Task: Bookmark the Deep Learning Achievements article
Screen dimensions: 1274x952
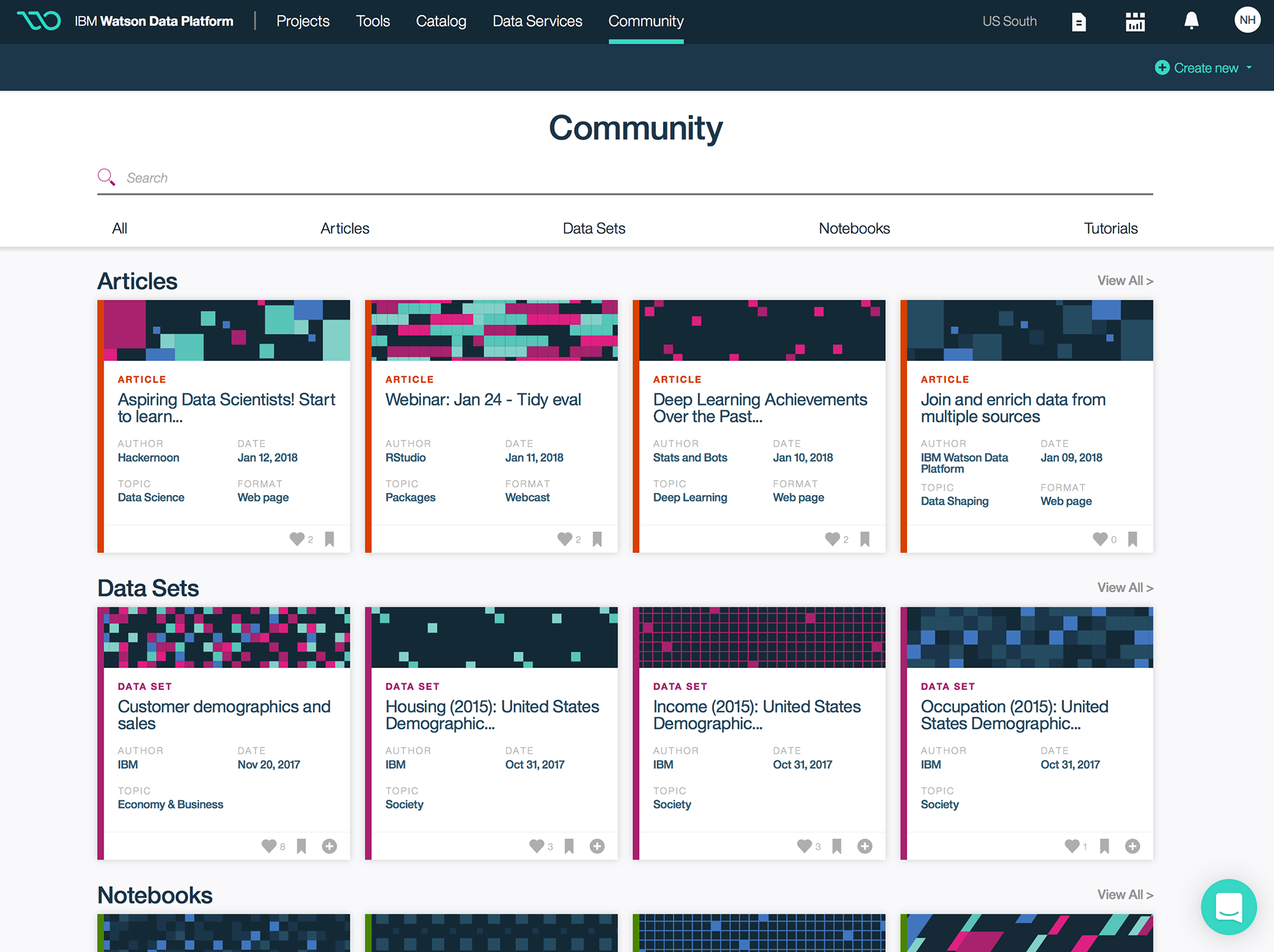Action: click(x=865, y=539)
